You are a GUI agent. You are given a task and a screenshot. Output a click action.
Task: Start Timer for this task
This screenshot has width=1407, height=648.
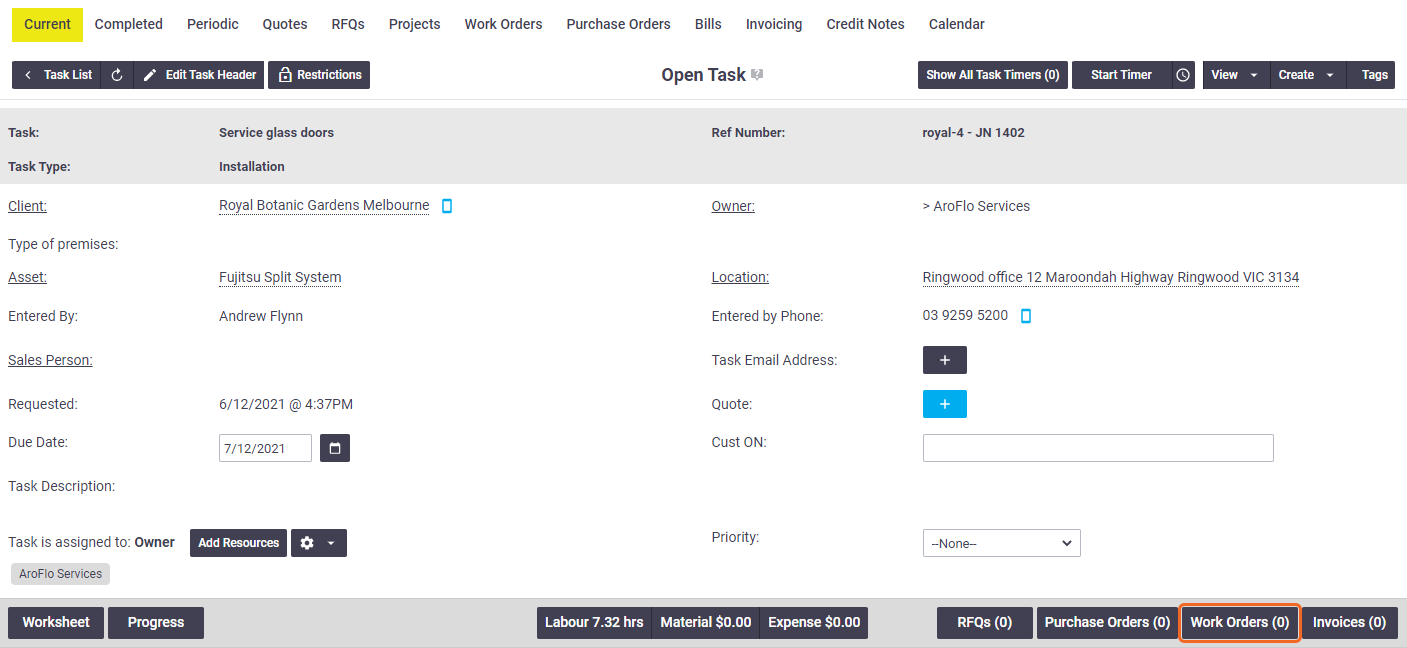(1121, 75)
